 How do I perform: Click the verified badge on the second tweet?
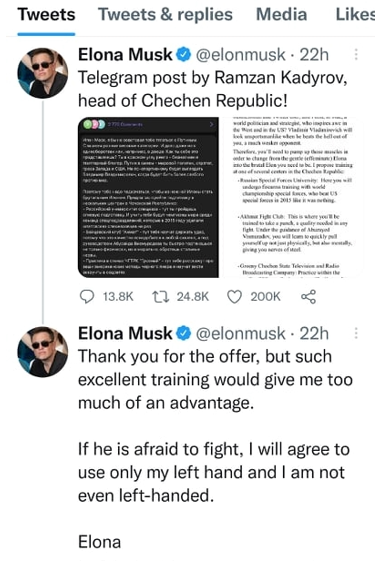coord(184,333)
